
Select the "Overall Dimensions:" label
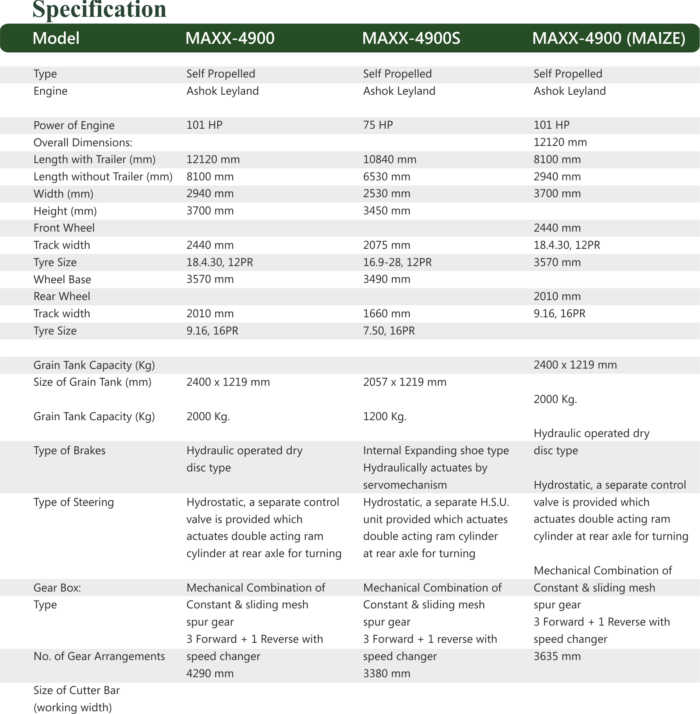[83, 143]
